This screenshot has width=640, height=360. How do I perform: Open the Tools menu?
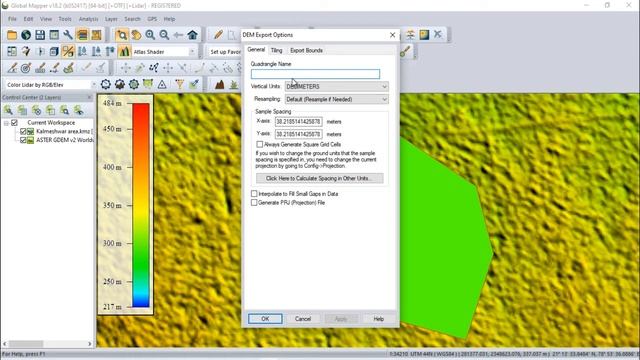[65, 19]
